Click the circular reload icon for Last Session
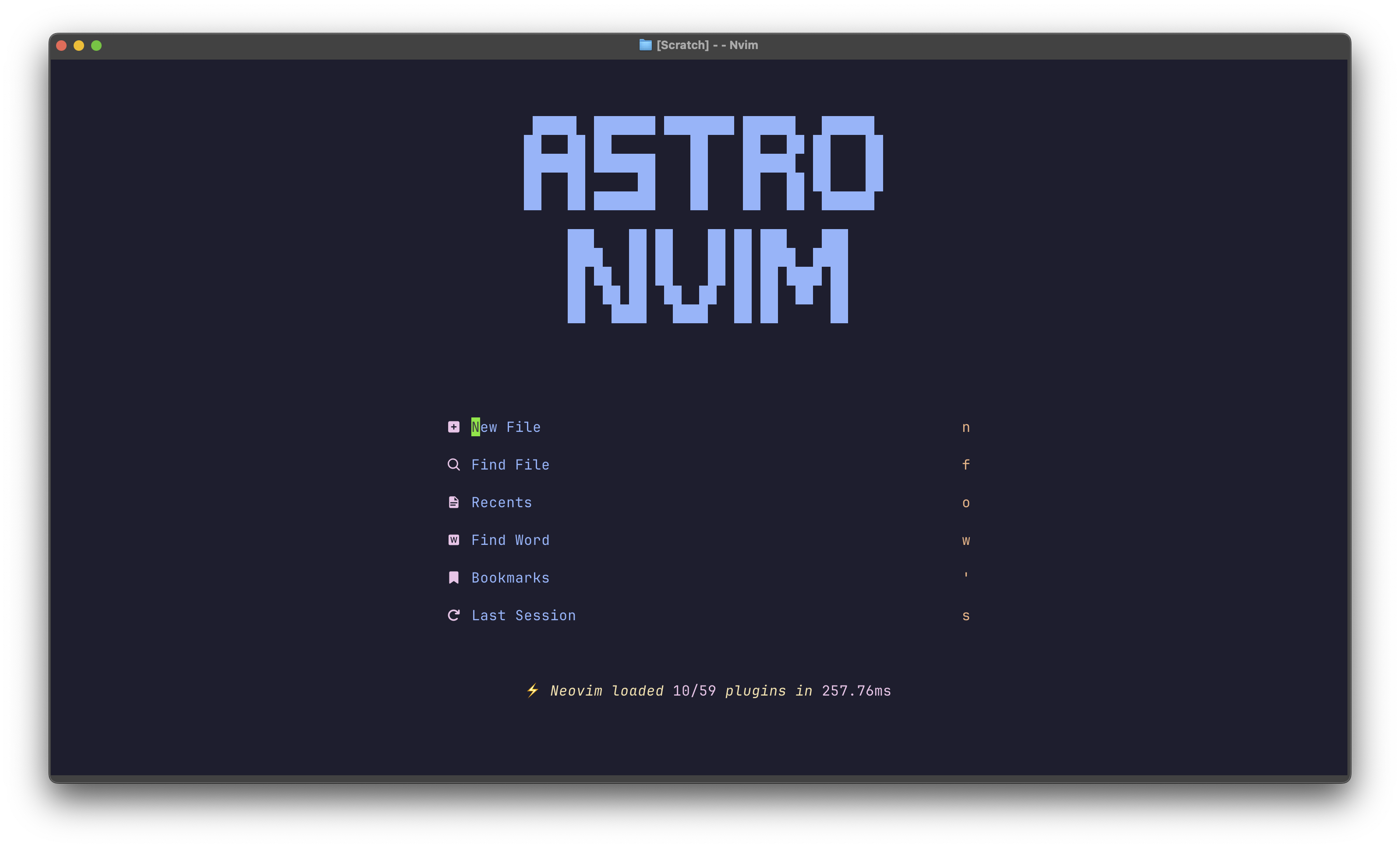1400x848 pixels. [453, 615]
